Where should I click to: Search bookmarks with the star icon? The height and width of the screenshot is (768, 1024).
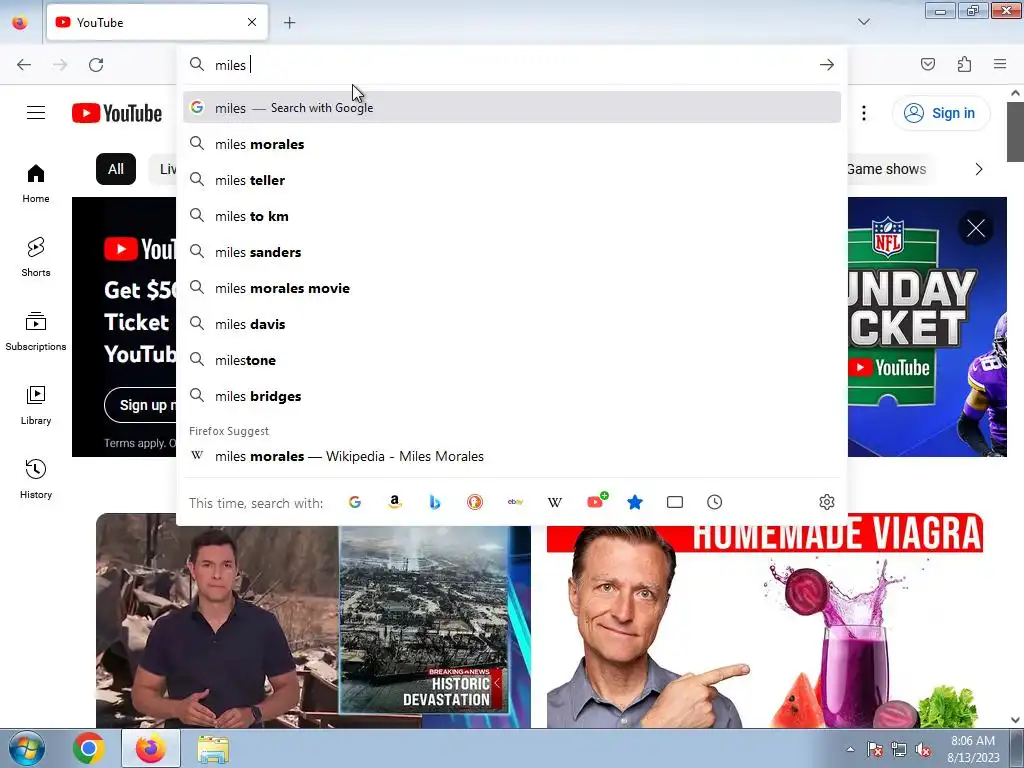(635, 502)
